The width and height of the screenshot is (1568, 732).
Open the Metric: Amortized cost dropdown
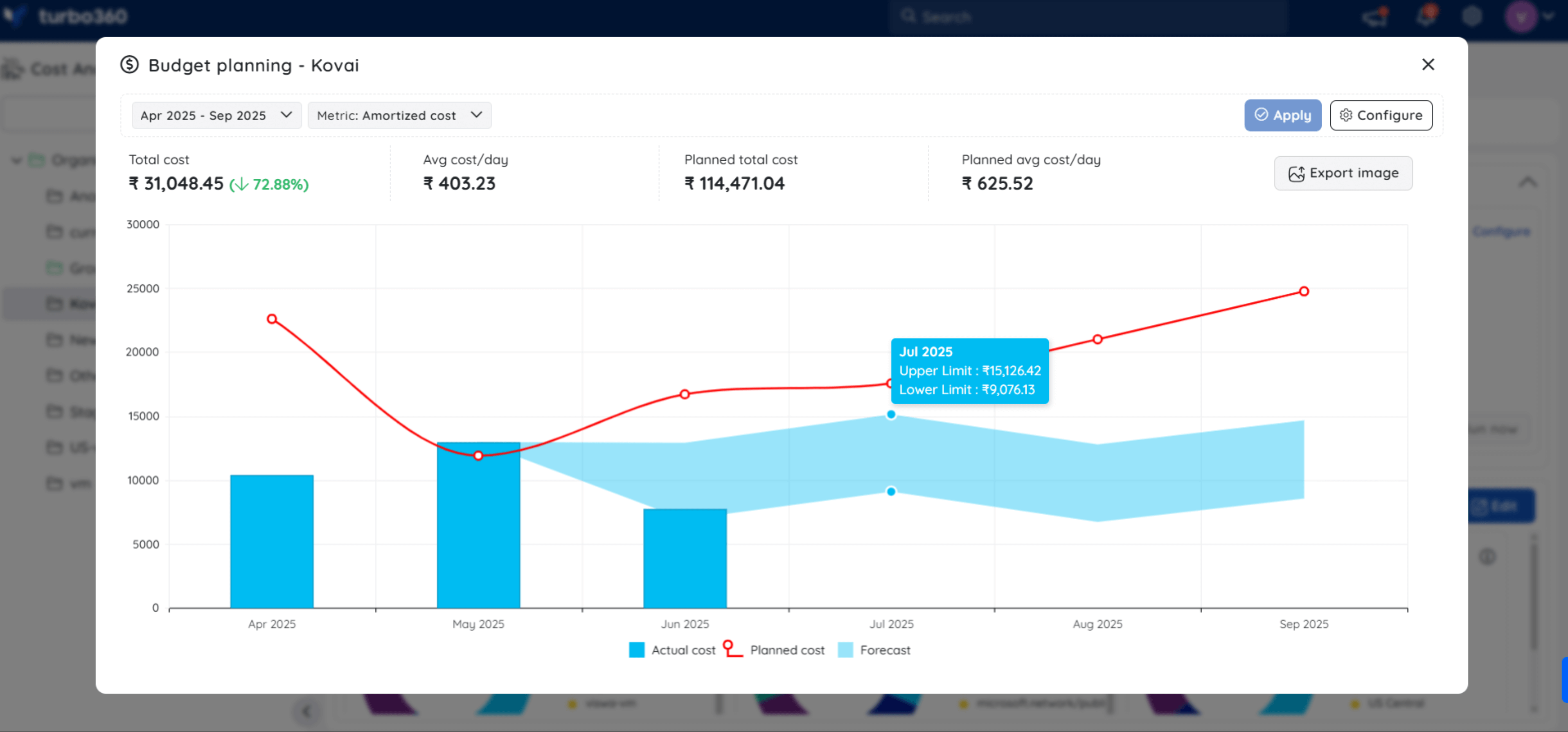399,115
